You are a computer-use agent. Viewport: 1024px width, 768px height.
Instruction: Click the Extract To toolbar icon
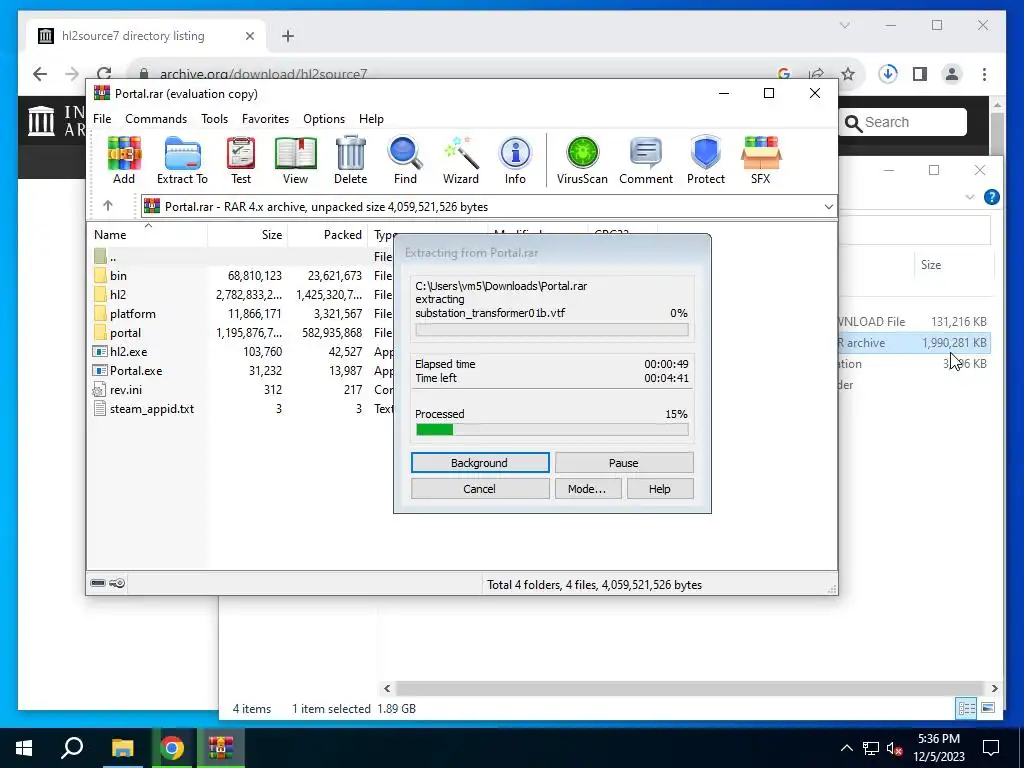[x=182, y=161]
